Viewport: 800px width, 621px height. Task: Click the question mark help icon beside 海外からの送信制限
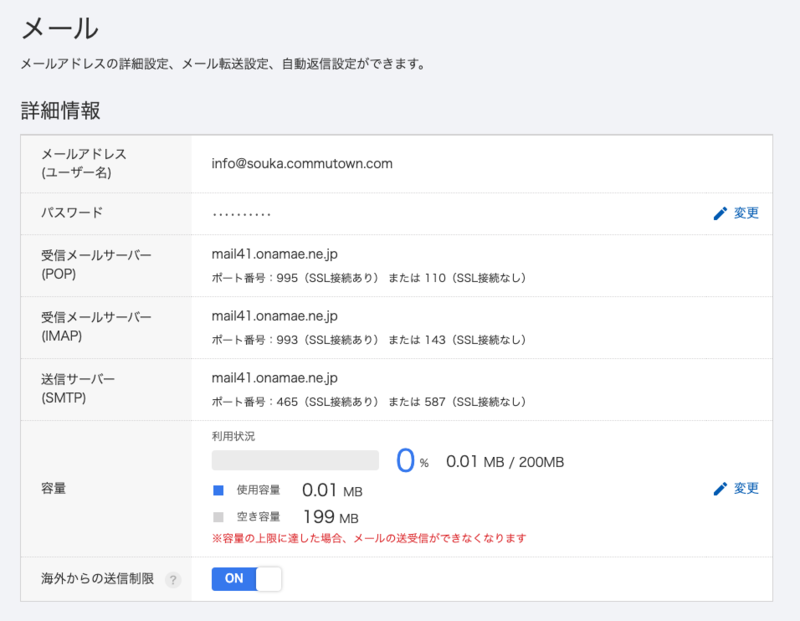click(x=173, y=580)
